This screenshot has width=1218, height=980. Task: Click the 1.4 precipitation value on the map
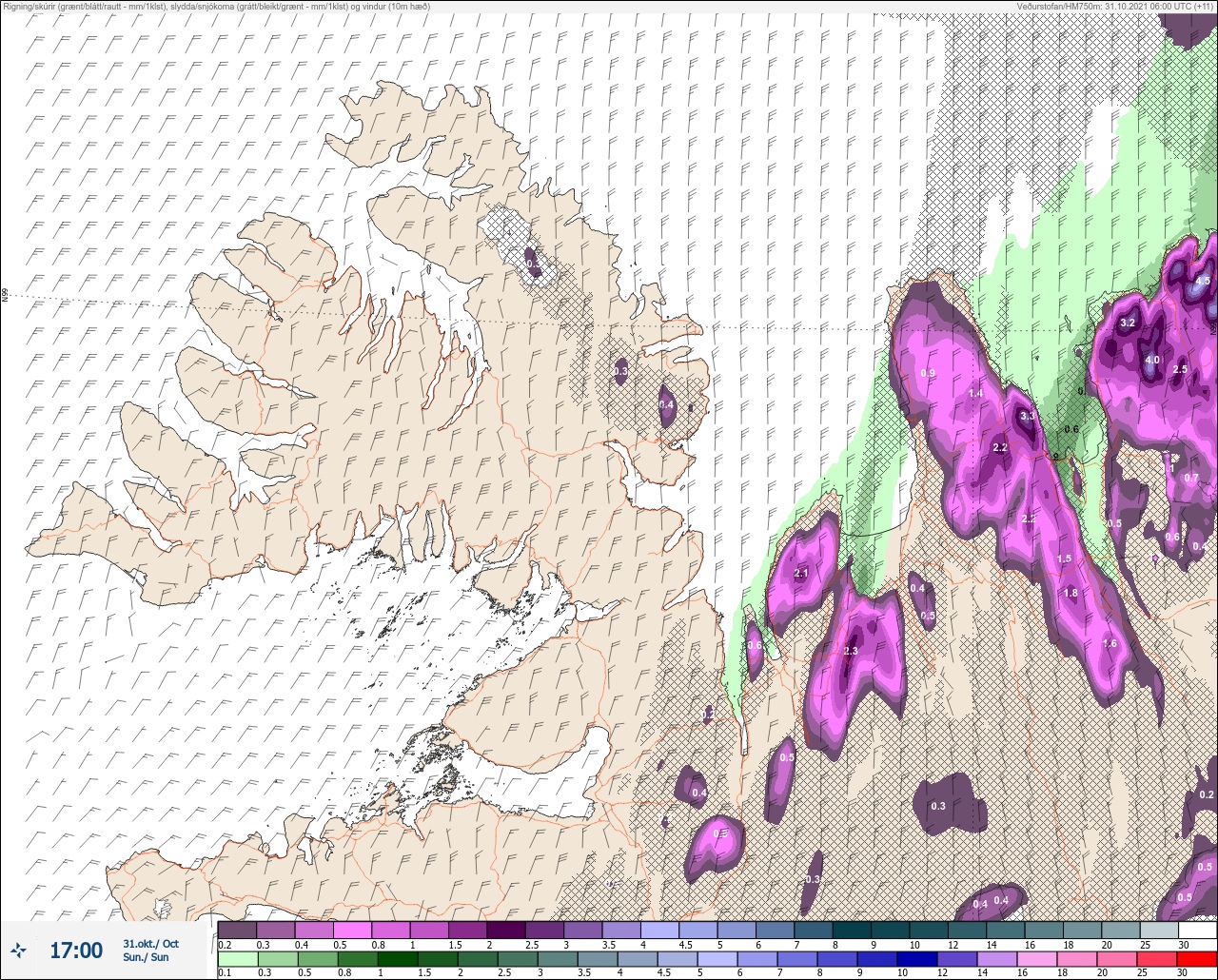975,394
